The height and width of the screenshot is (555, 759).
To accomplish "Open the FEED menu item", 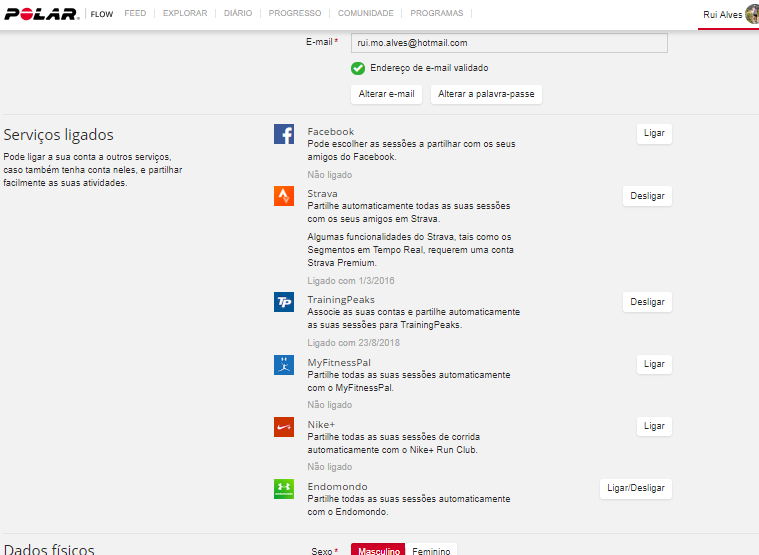I will click(x=135, y=14).
